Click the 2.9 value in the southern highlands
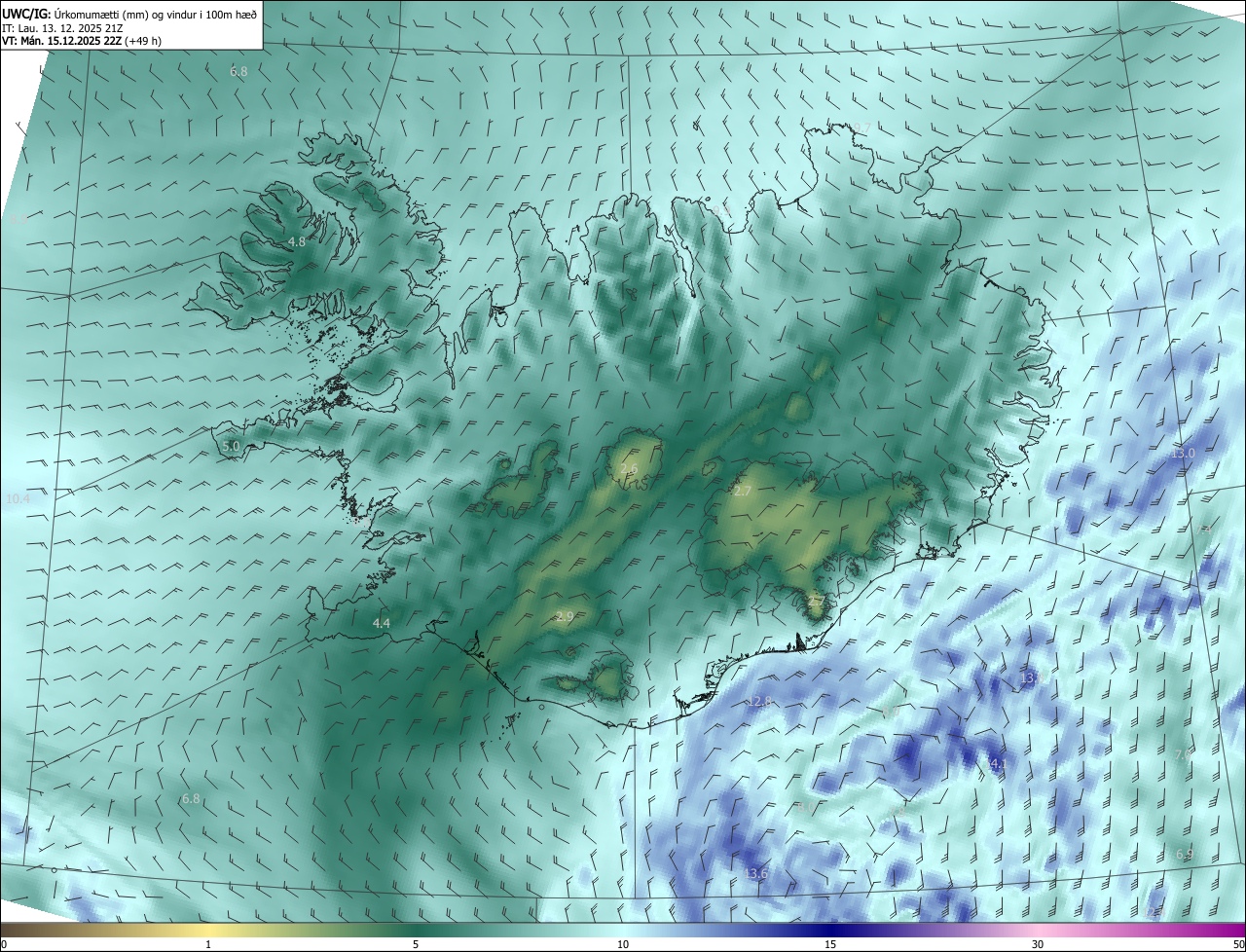This screenshot has height=952, width=1246. tap(565, 616)
